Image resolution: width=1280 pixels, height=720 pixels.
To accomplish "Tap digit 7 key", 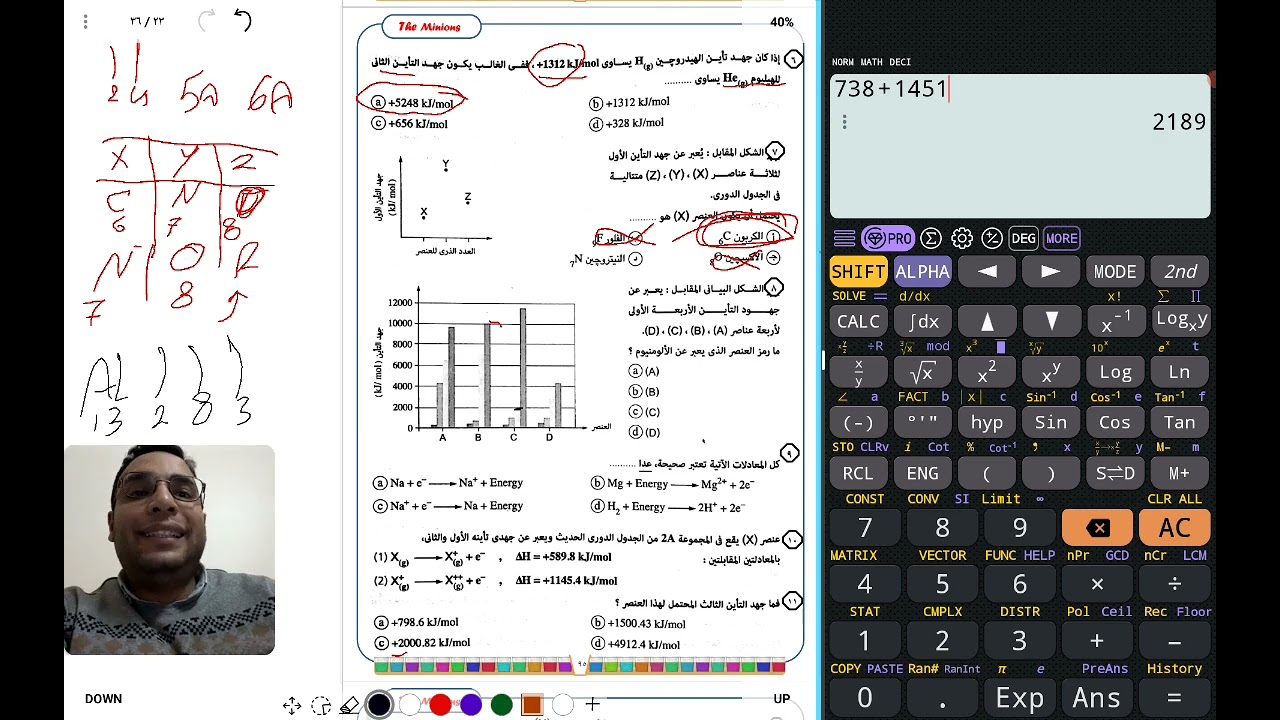I will click(865, 528).
